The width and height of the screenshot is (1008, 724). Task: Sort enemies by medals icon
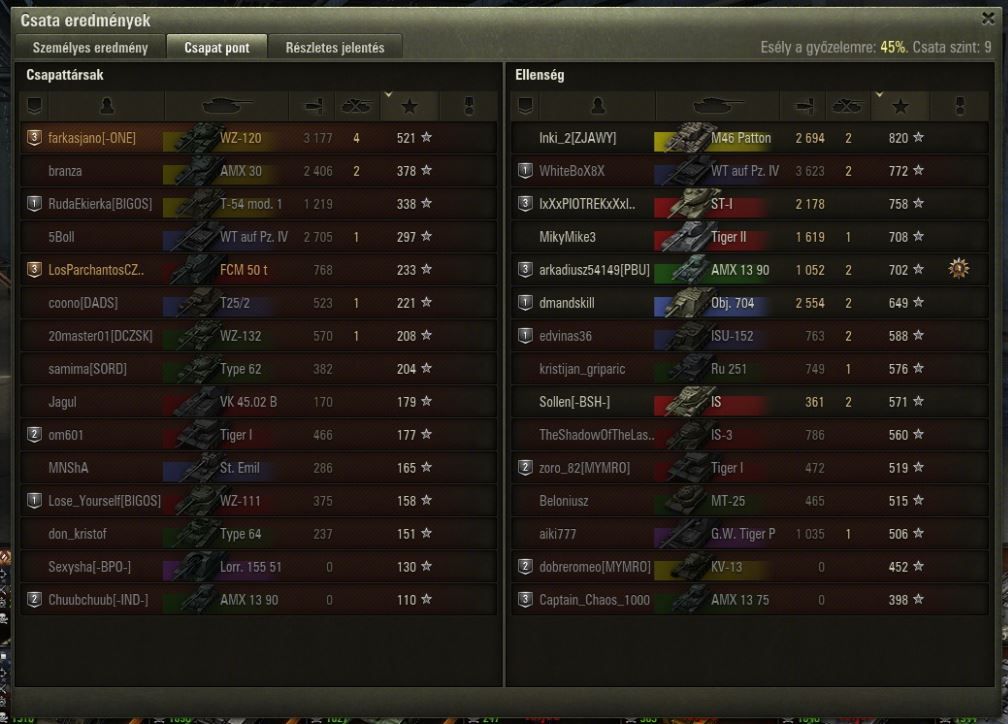(960, 105)
